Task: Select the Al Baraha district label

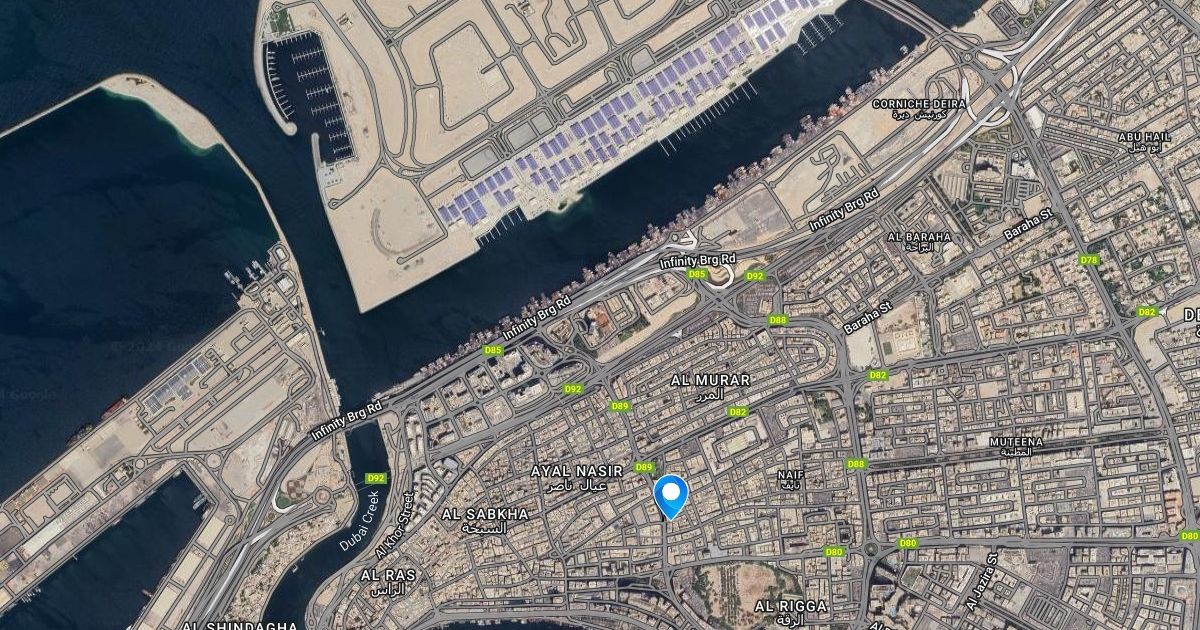Action: point(917,241)
